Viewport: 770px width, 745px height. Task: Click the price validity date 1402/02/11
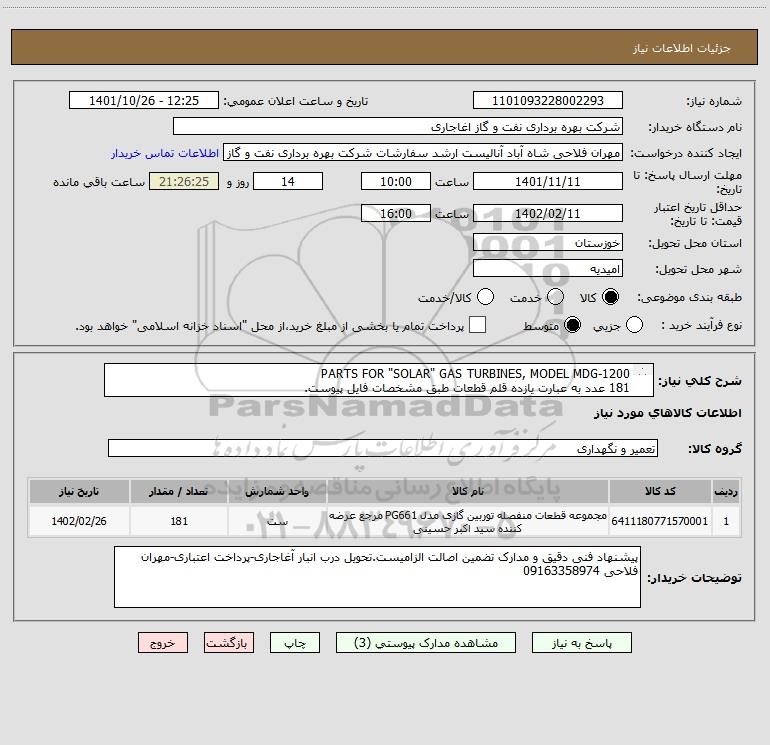[x=548, y=213]
